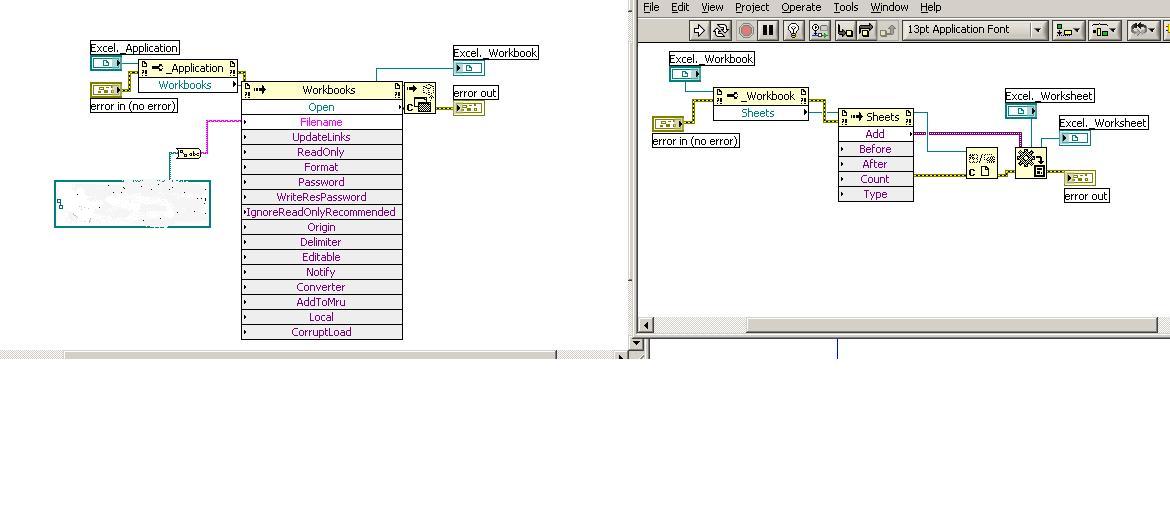Select the Converter parameter row

(x=322, y=287)
